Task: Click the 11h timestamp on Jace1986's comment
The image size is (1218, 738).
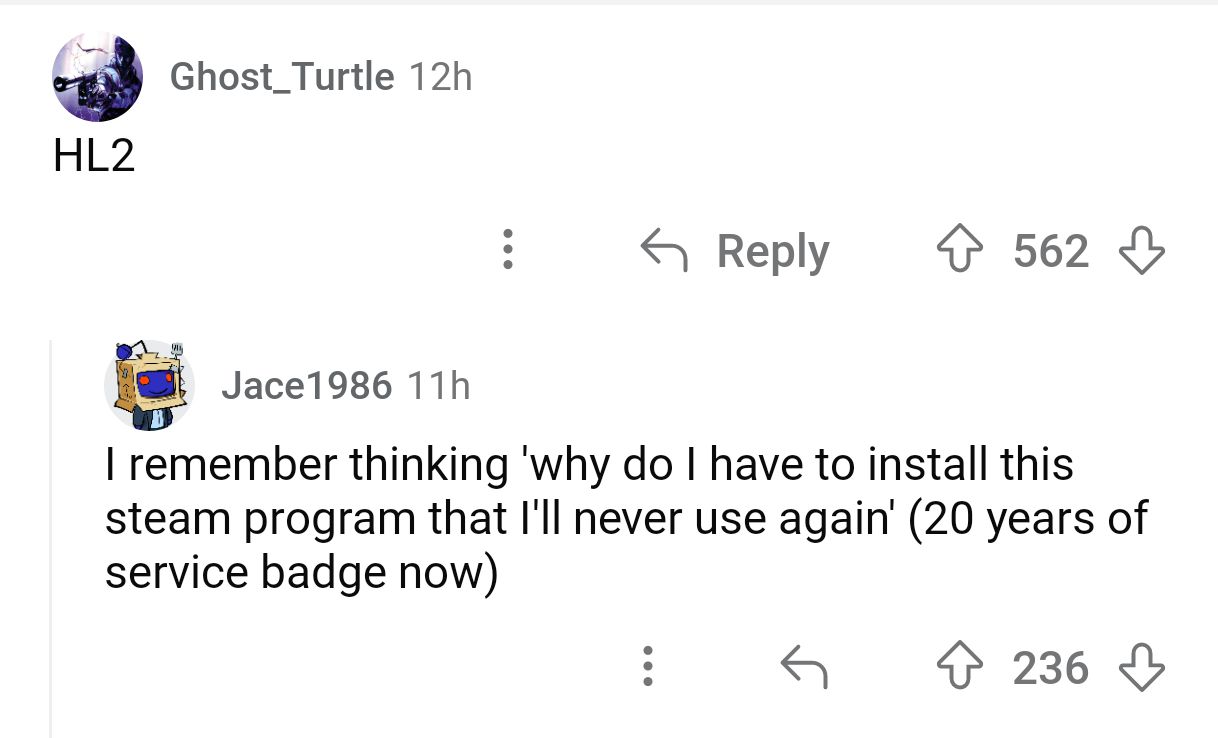Action: coord(438,386)
